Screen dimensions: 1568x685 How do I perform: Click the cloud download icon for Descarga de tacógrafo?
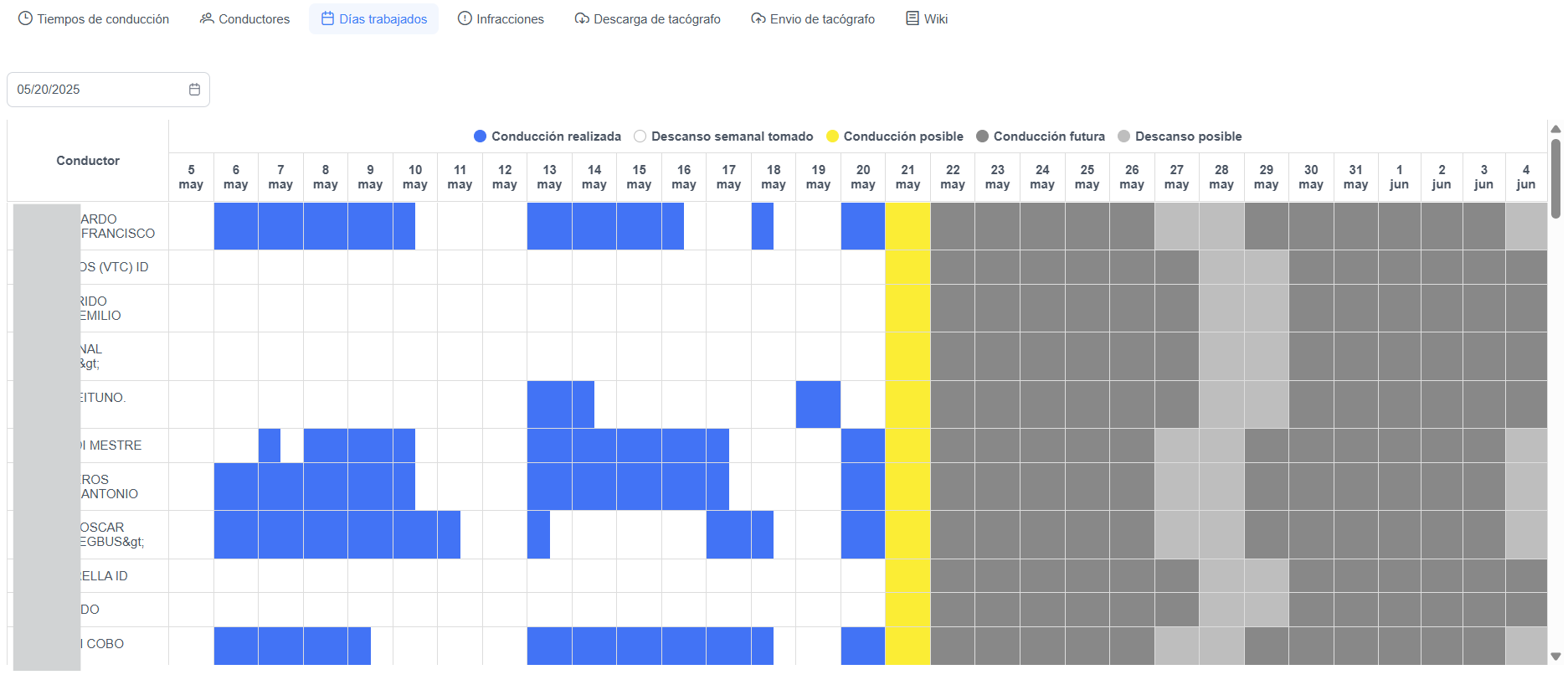(582, 18)
